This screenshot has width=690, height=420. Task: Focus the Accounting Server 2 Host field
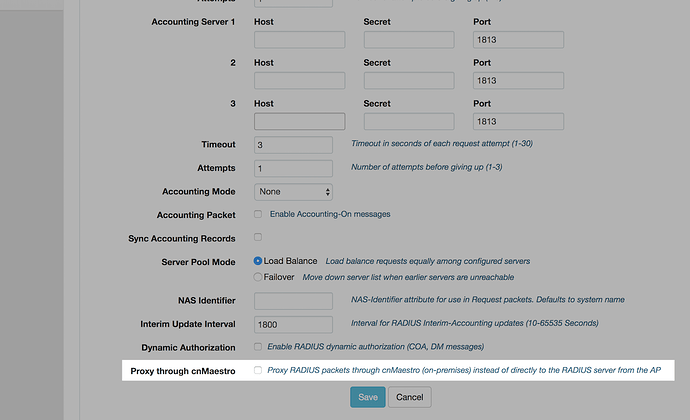299,81
